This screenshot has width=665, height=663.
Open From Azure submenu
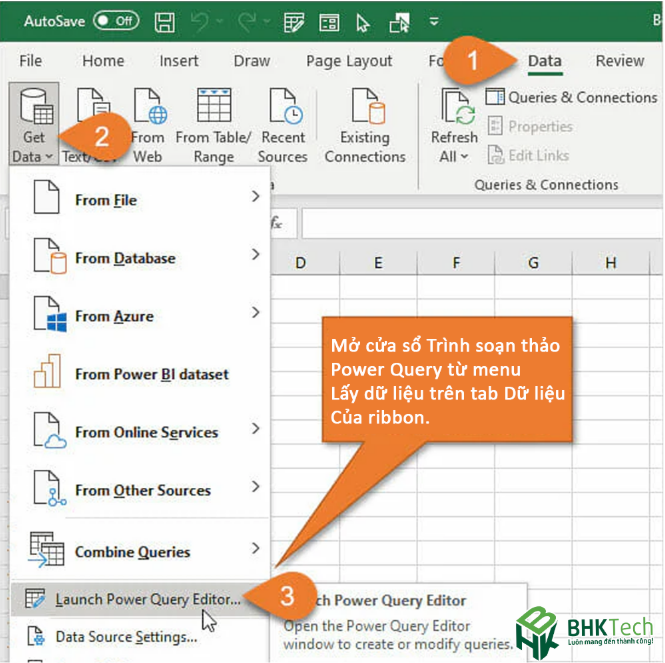(x=140, y=315)
